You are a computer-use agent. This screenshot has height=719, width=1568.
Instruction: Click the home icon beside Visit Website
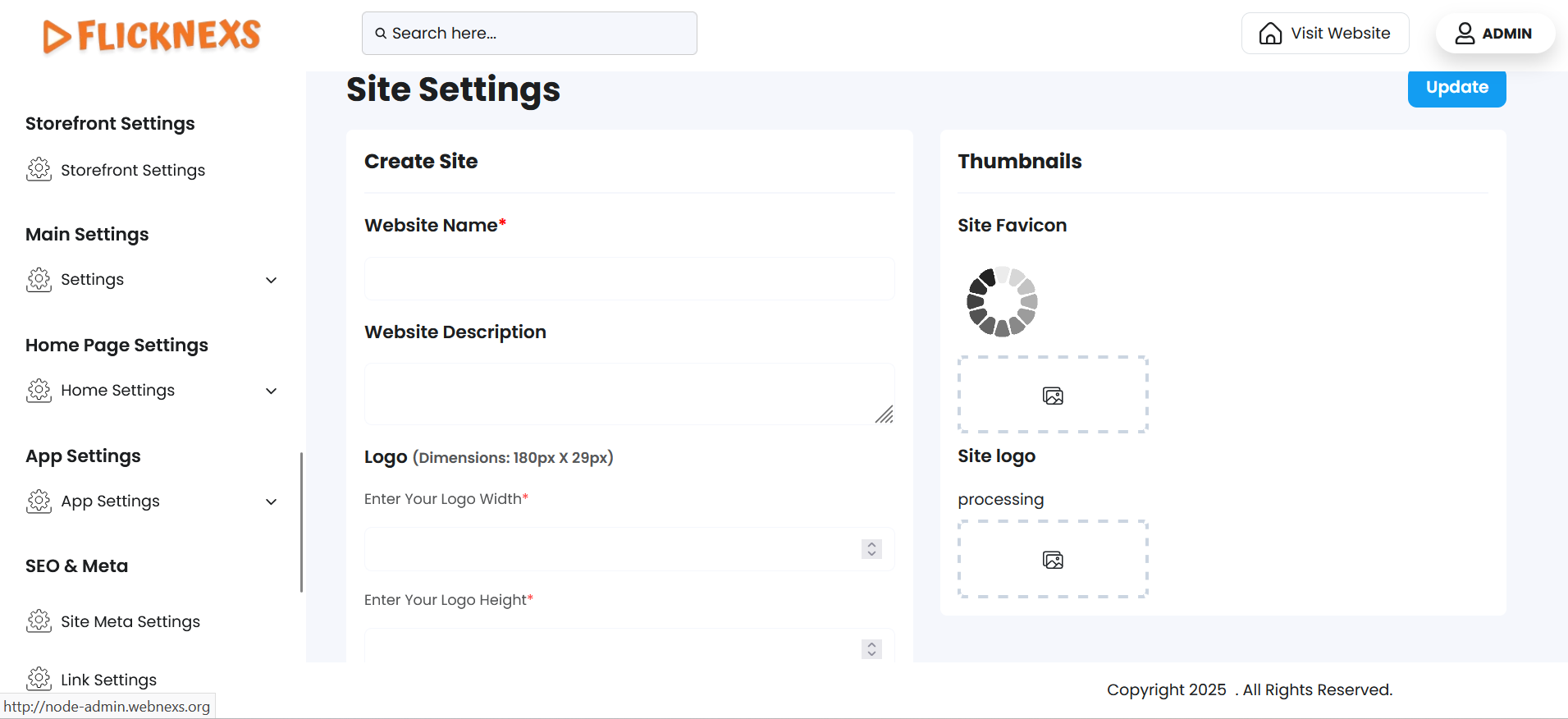[x=1270, y=34]
